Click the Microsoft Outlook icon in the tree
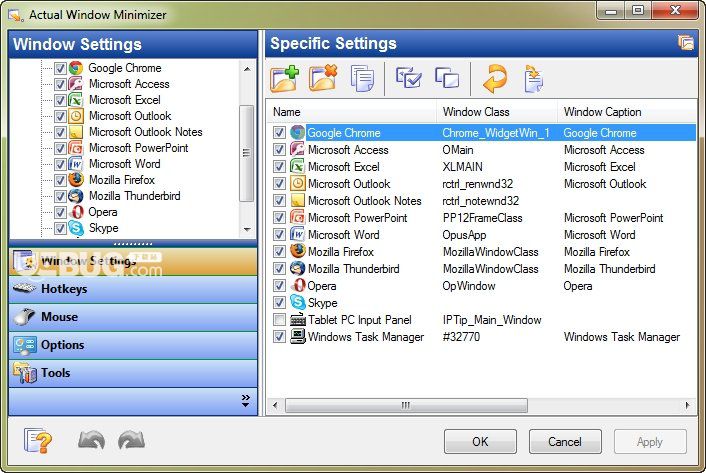The width and height of the screenshot is (706, 473). [x=76, y=116]
